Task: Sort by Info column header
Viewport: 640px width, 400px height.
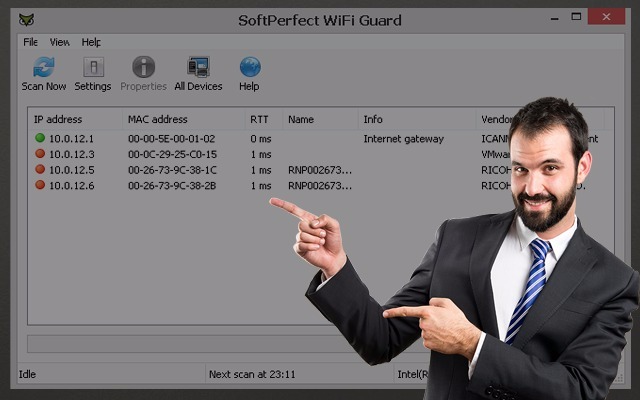Action: tap(373, 119)
